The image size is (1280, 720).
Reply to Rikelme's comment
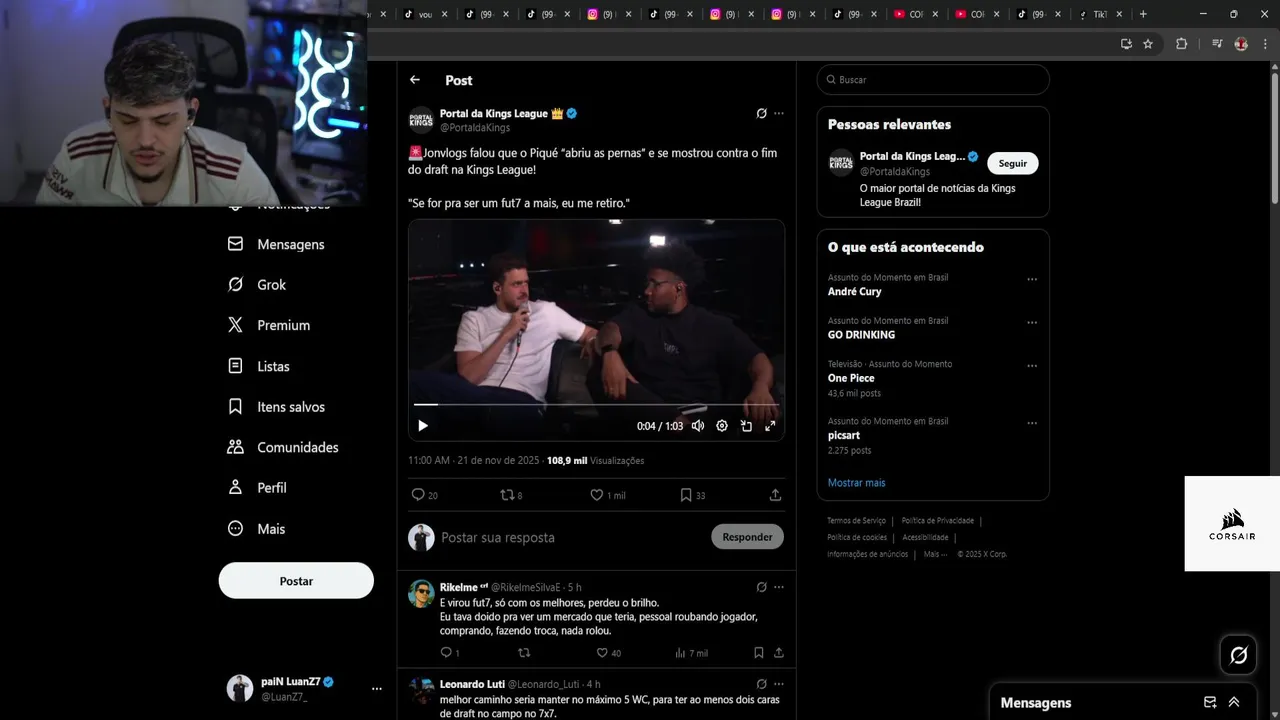click(x=450, y=653)
